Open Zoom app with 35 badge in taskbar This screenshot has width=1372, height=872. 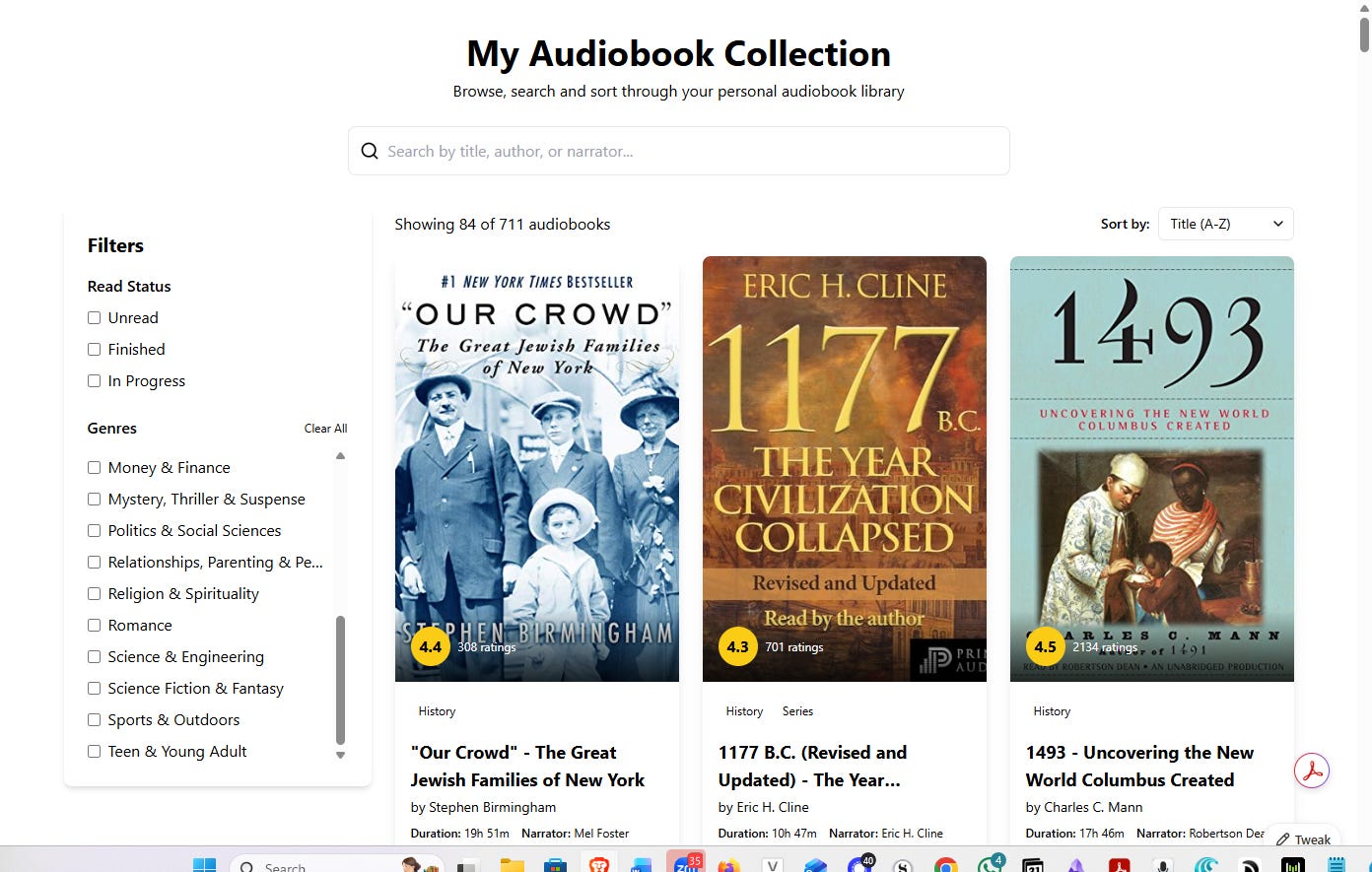tap(686, 863)
